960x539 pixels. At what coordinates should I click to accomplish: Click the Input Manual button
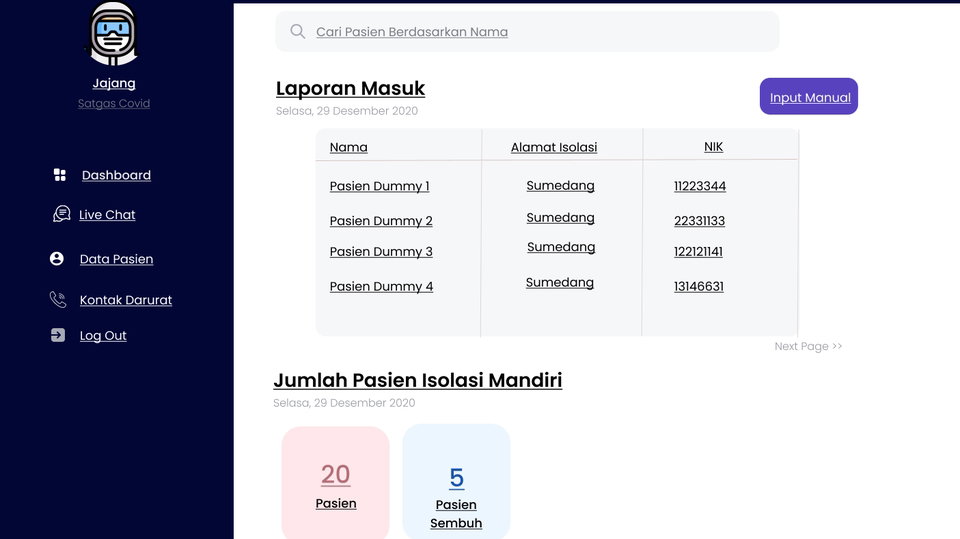click(x=809, y=96)
